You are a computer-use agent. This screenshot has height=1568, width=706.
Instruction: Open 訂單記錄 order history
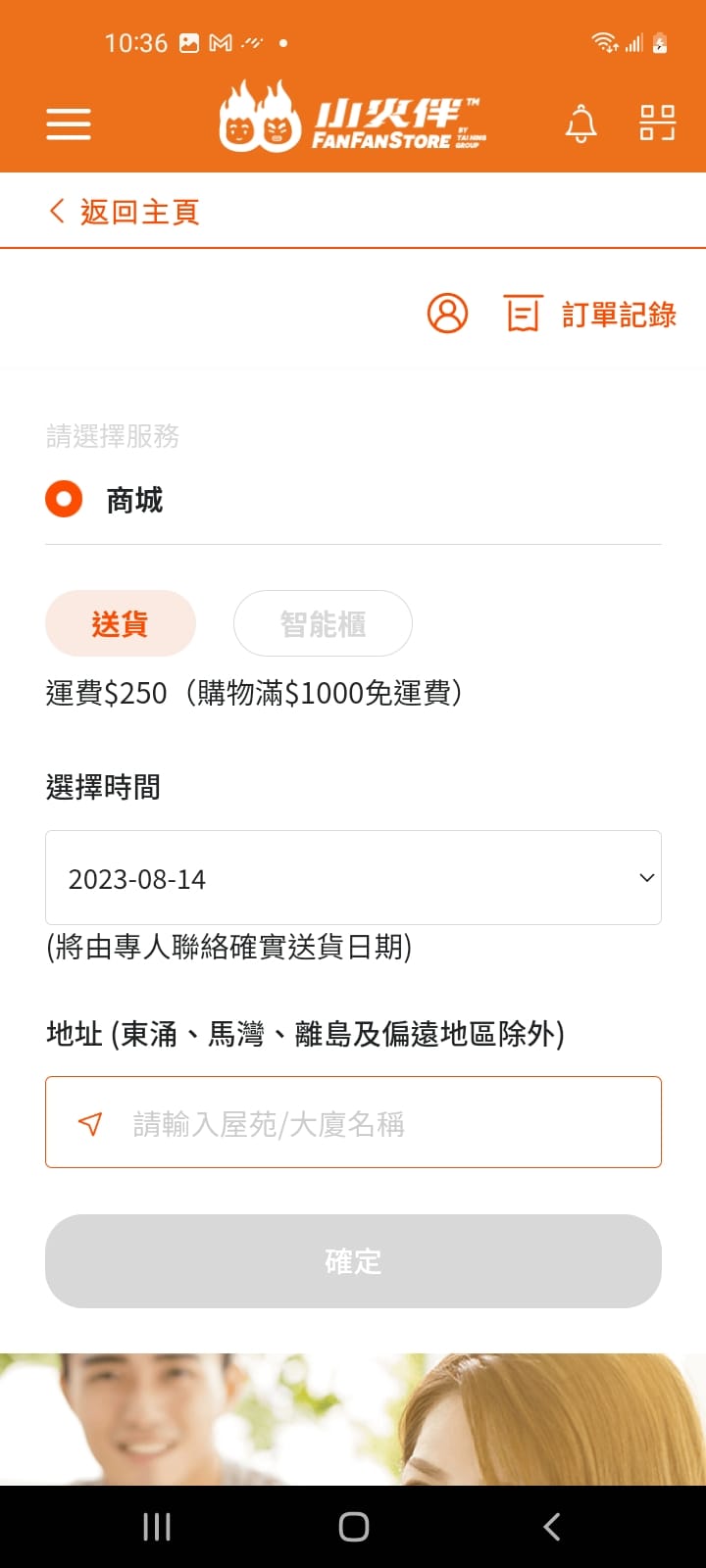(619, 315)
